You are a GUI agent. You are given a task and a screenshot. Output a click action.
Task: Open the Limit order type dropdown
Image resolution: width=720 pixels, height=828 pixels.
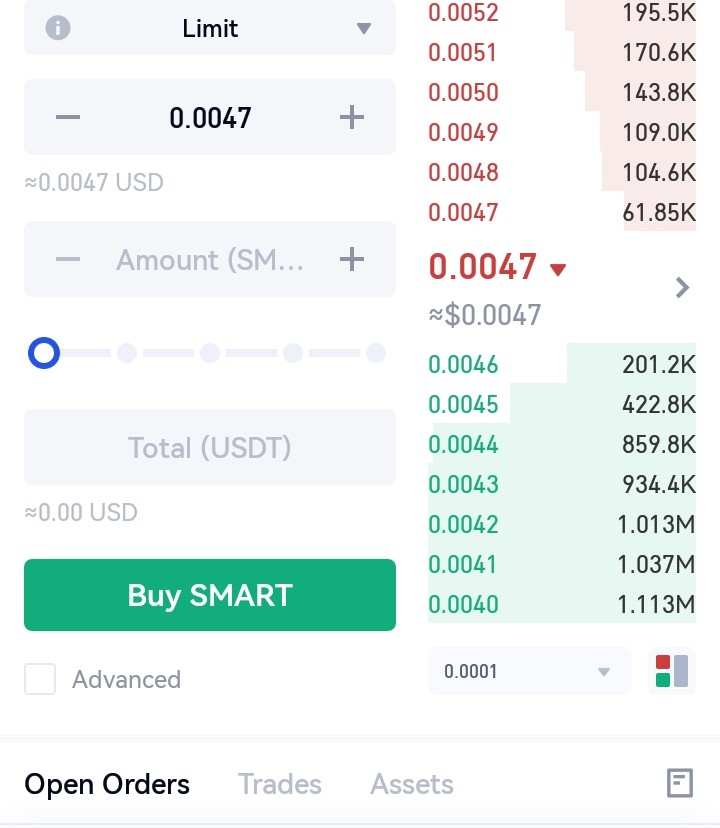click(210, 28)
